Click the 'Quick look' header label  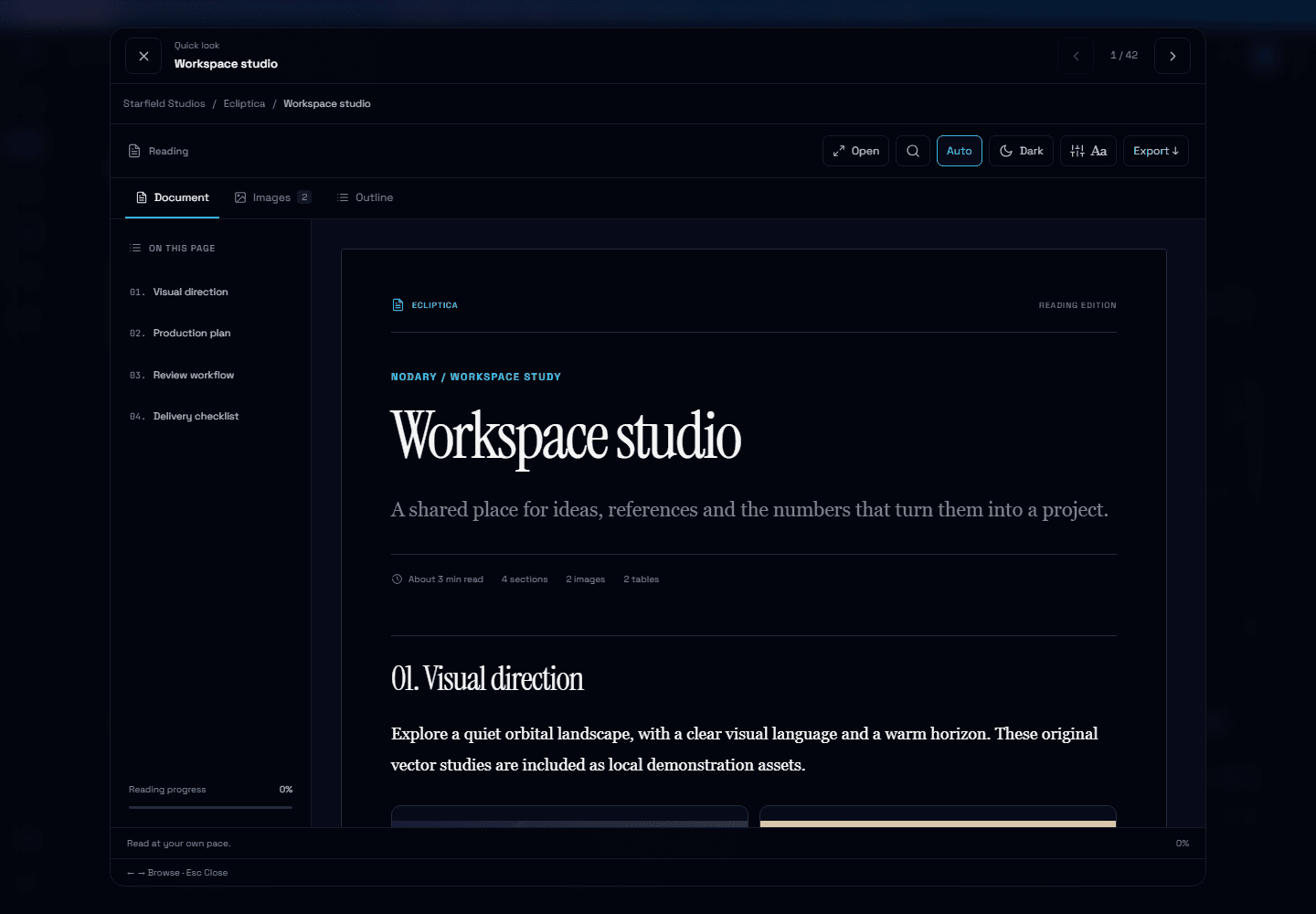click(x=196, y=46)
